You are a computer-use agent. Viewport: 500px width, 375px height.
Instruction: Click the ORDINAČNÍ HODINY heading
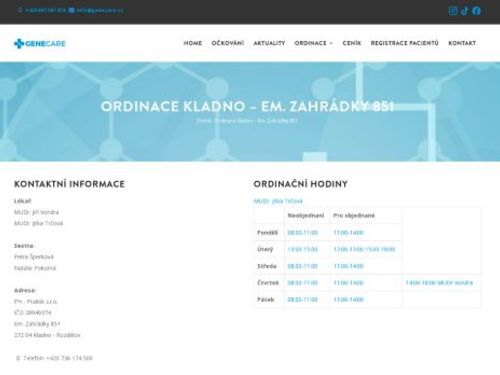300,184
